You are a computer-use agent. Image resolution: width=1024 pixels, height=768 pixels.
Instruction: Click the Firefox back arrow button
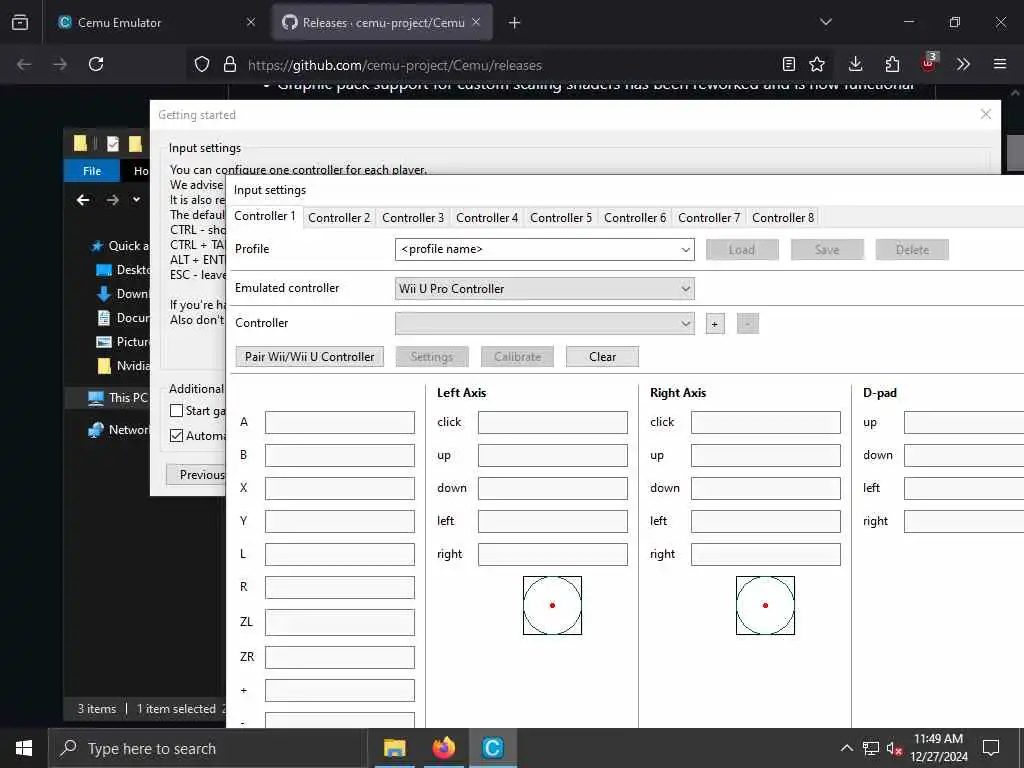pyautogui.click(x=24, y=65)
